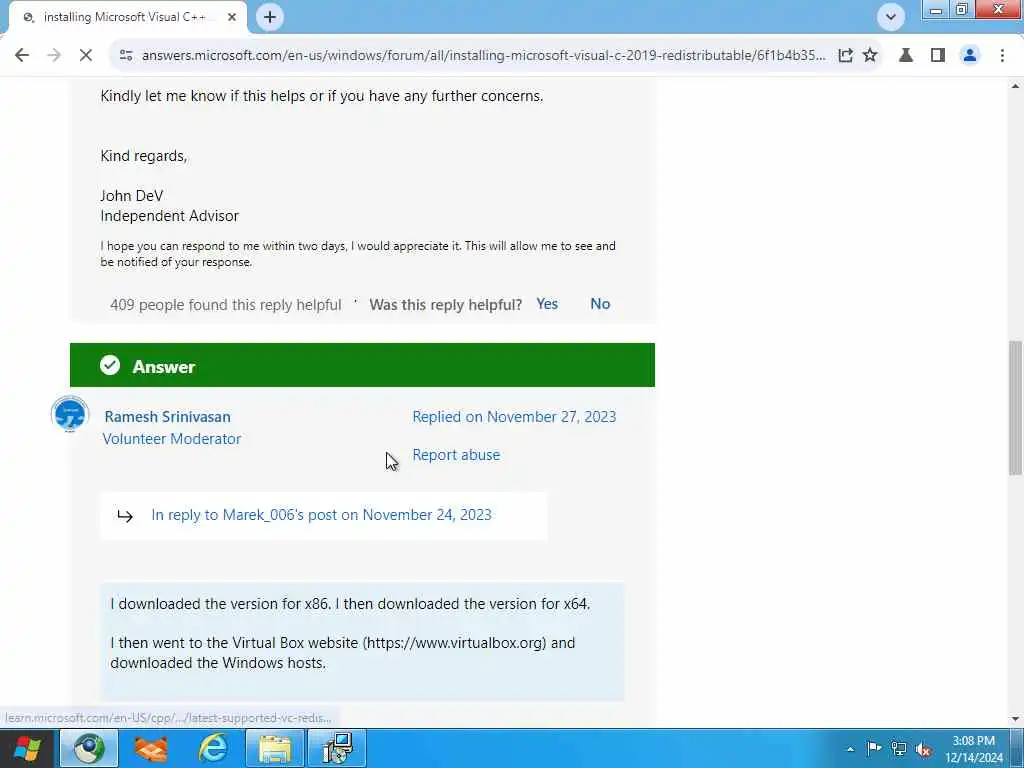Viewport: 1024px width, 768px height.
Task: Launch Internet Explorer from taskbar
Action: pyautogui.click(x=213, y=748)
